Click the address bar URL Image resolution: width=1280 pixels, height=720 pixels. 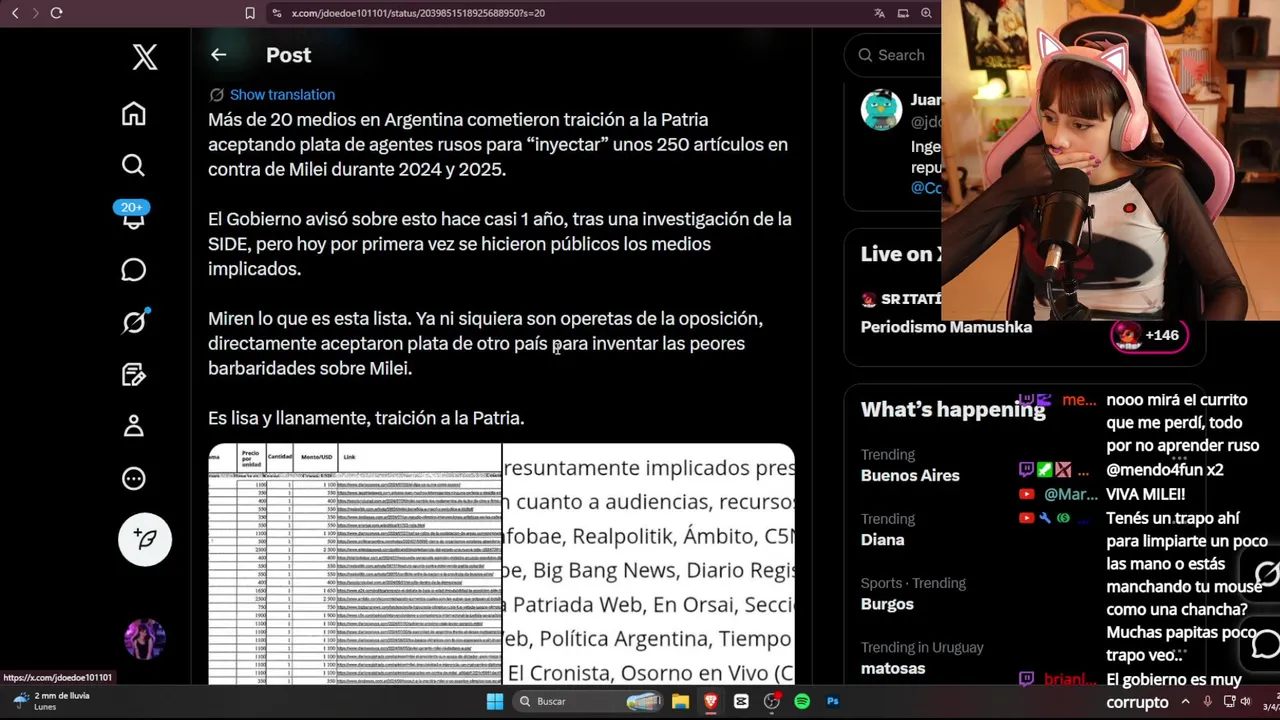tap(418, 13)
